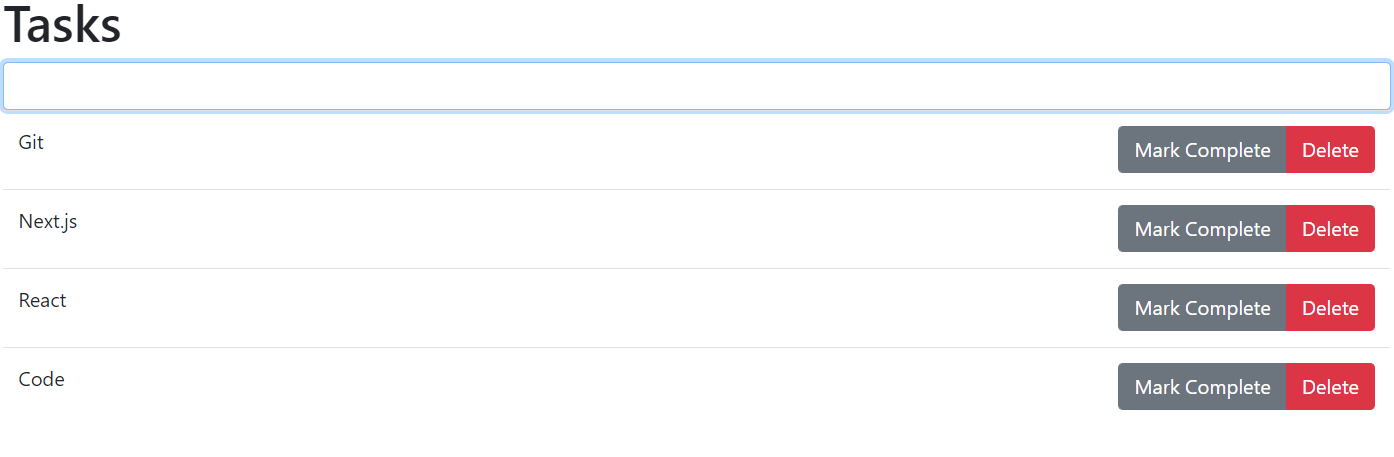Select the Next.js list row's empty middle area
Image resolution: width=1394 pixels, height=457 pixels.
[x=580, y=229]
